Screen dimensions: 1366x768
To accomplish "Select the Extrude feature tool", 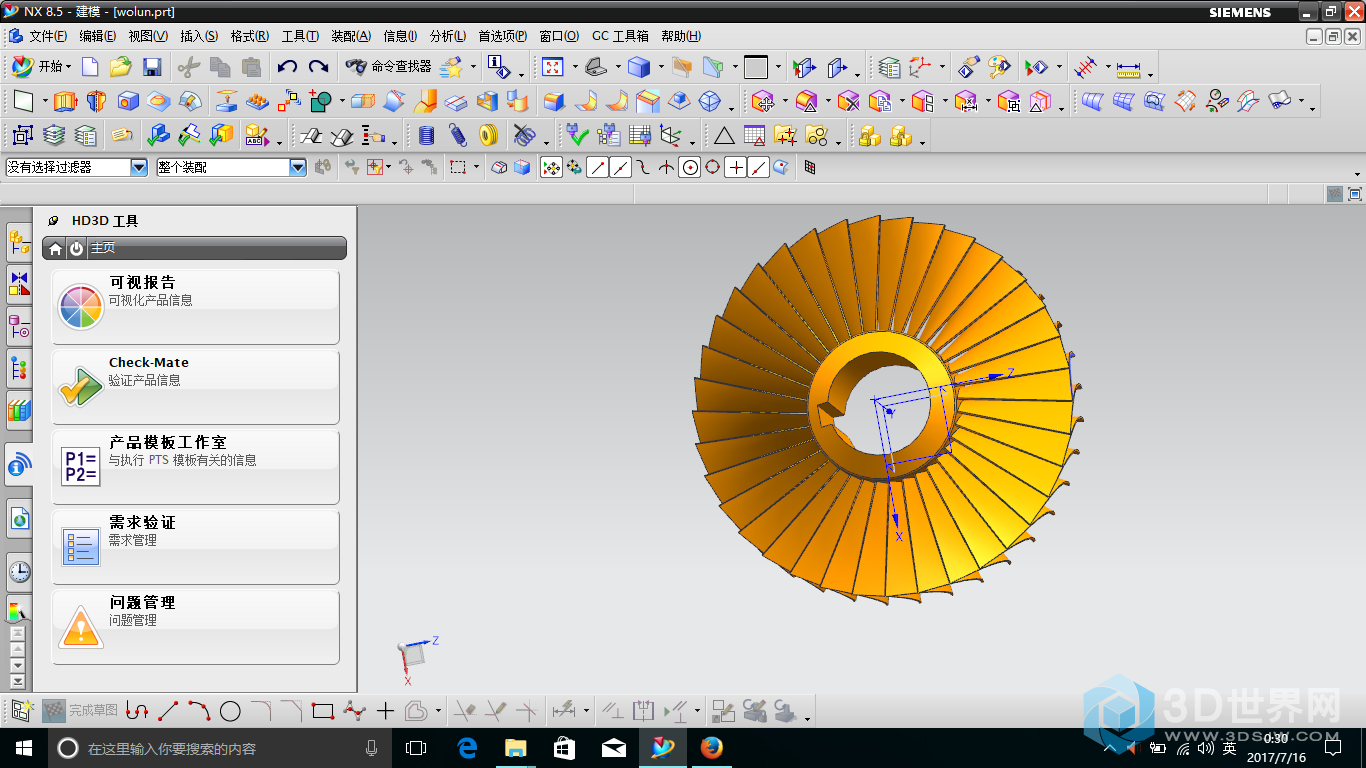I will 64,101.
